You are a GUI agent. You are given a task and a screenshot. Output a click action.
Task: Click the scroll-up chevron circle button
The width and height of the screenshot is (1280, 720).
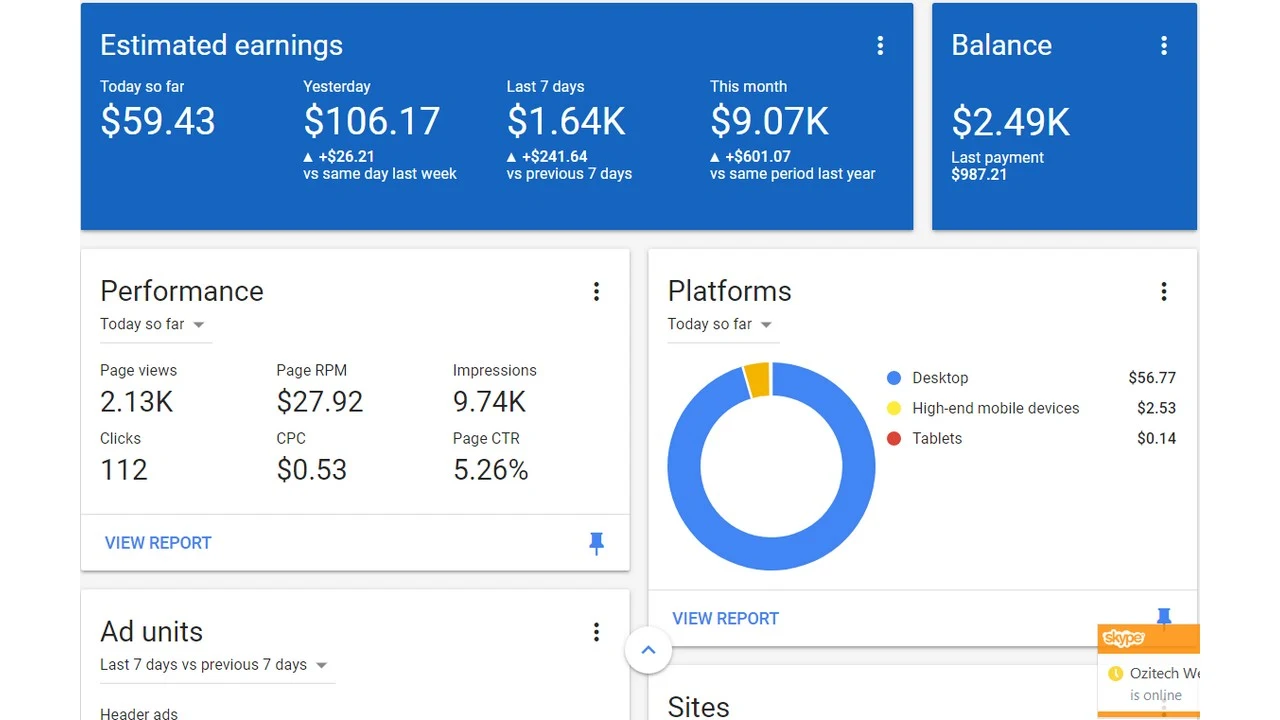648,650
